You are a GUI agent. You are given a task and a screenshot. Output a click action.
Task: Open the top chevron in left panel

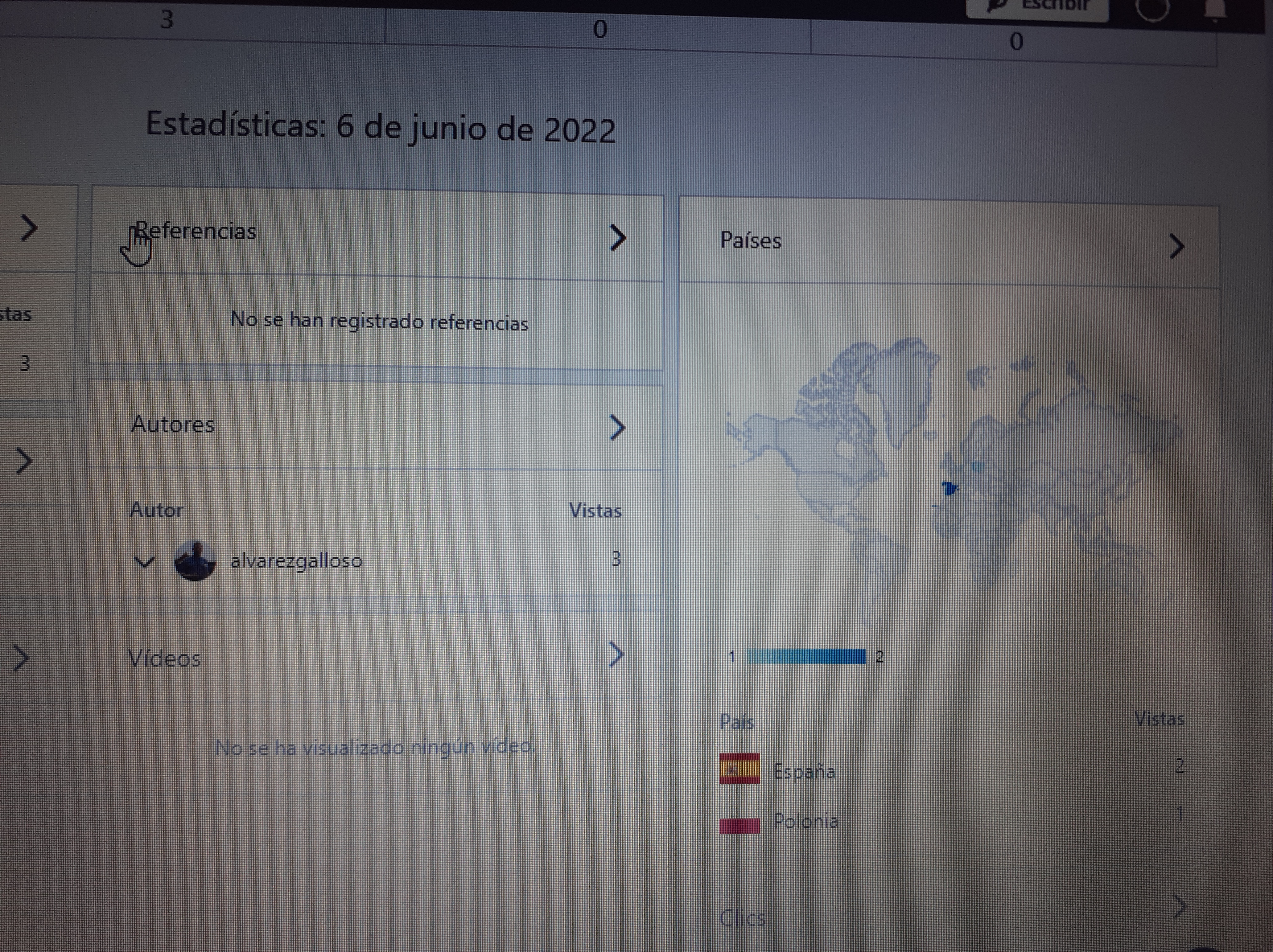tap(28, 228)
